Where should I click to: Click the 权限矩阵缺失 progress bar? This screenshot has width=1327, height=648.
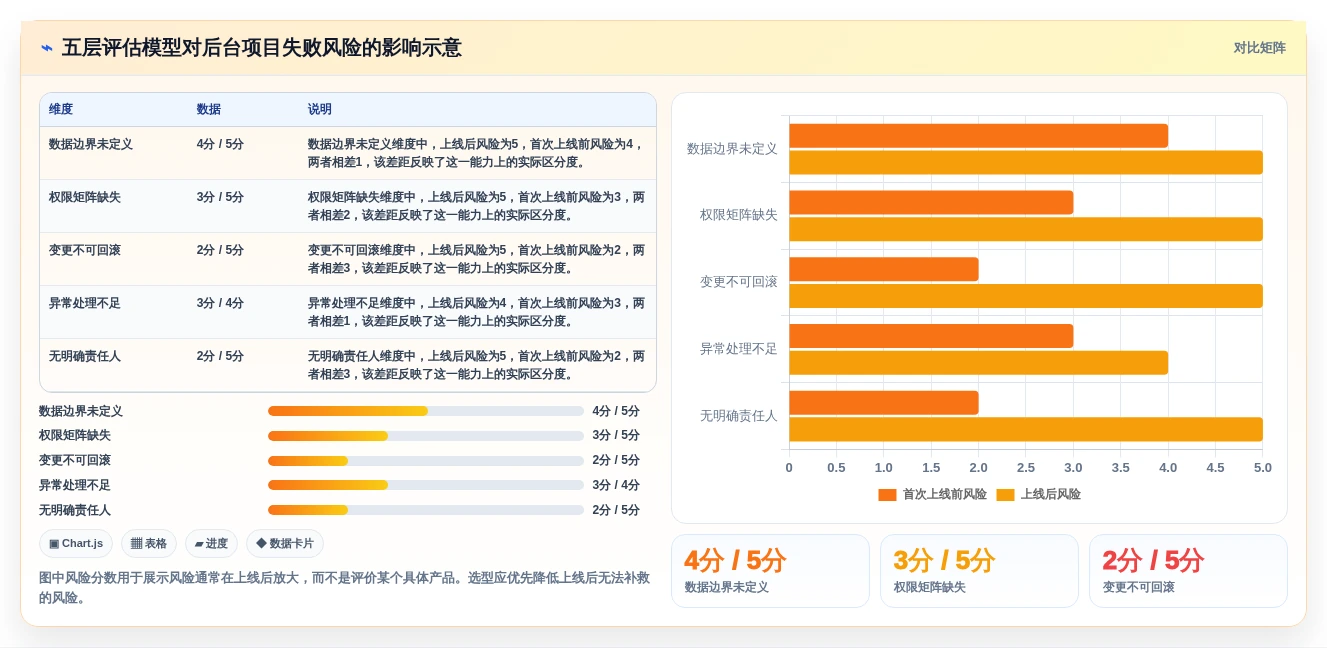(426, 436)
